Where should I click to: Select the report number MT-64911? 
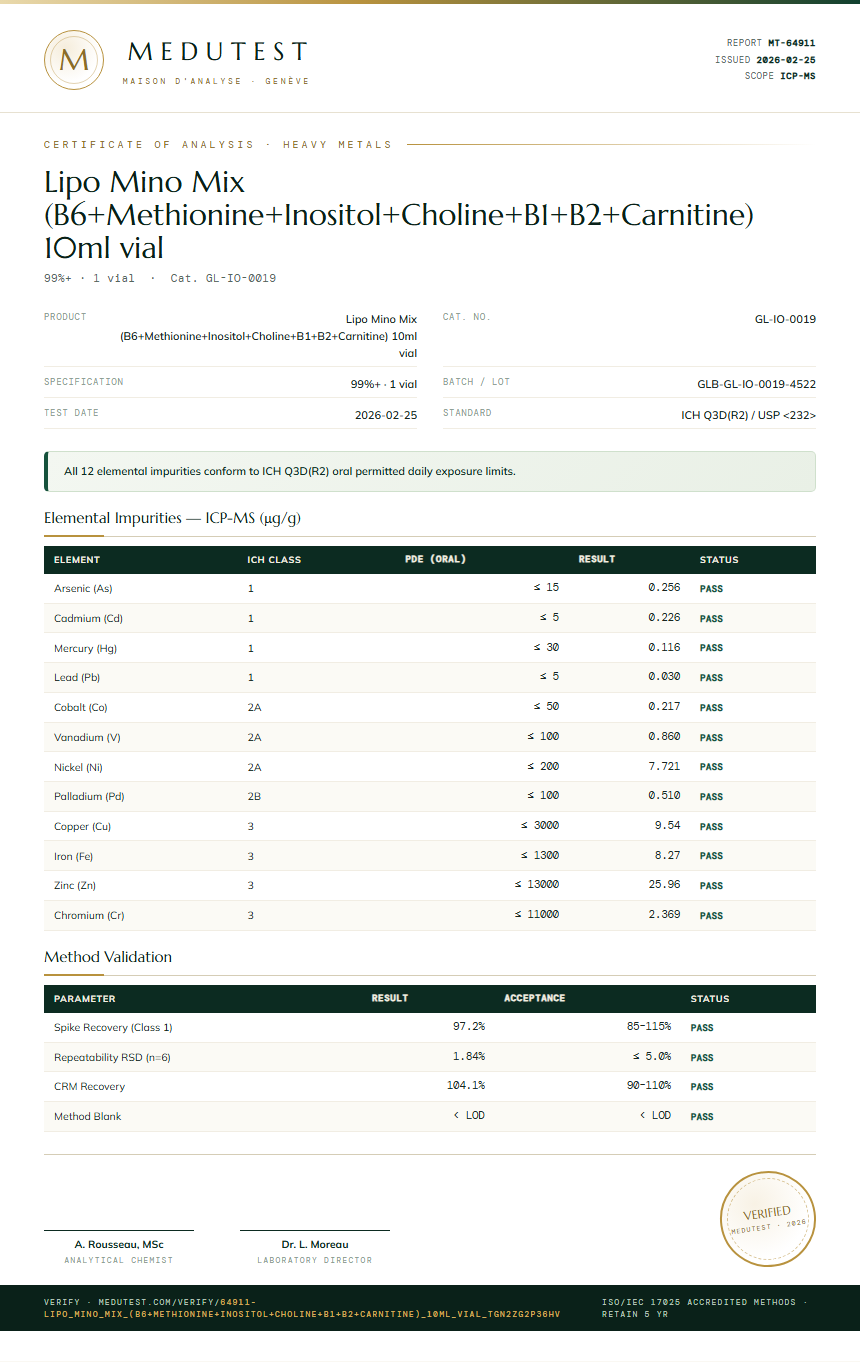coord(791,43)
